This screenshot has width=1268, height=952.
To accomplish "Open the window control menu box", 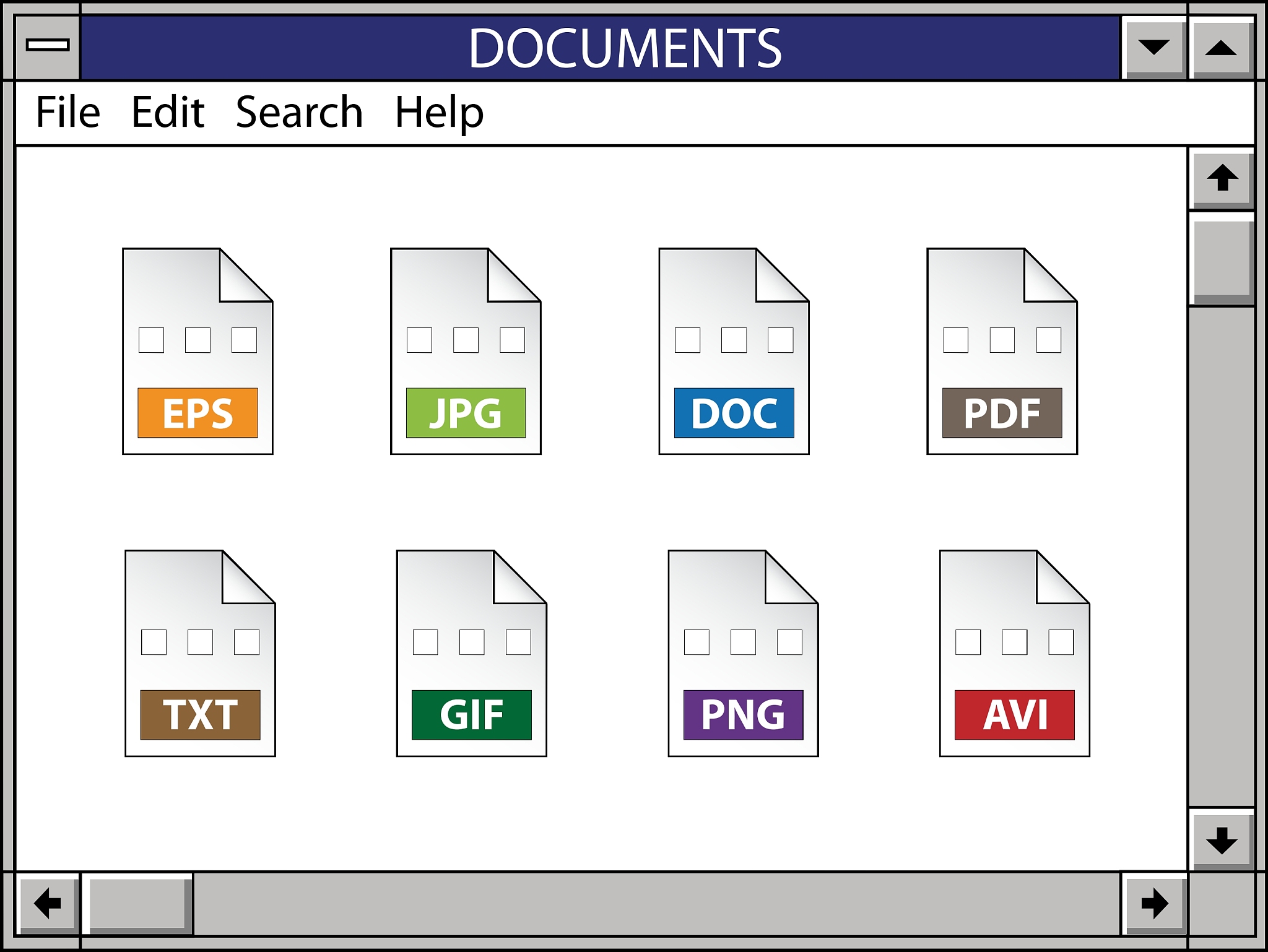I will 48,46.
